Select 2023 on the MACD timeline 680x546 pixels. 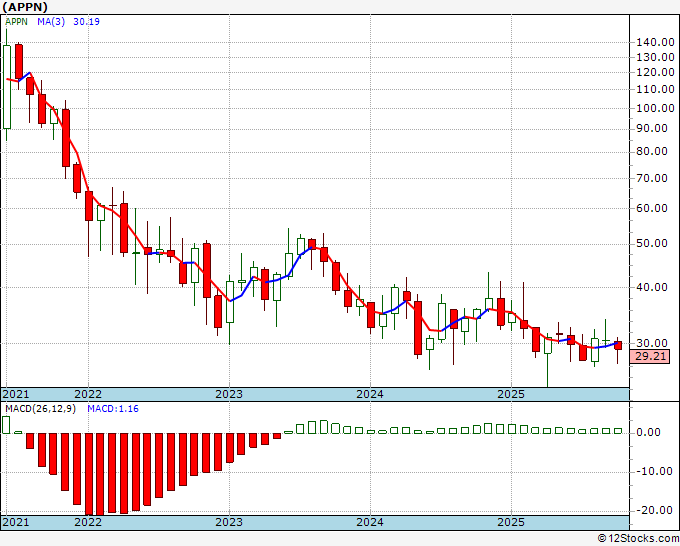coord(229,522)
